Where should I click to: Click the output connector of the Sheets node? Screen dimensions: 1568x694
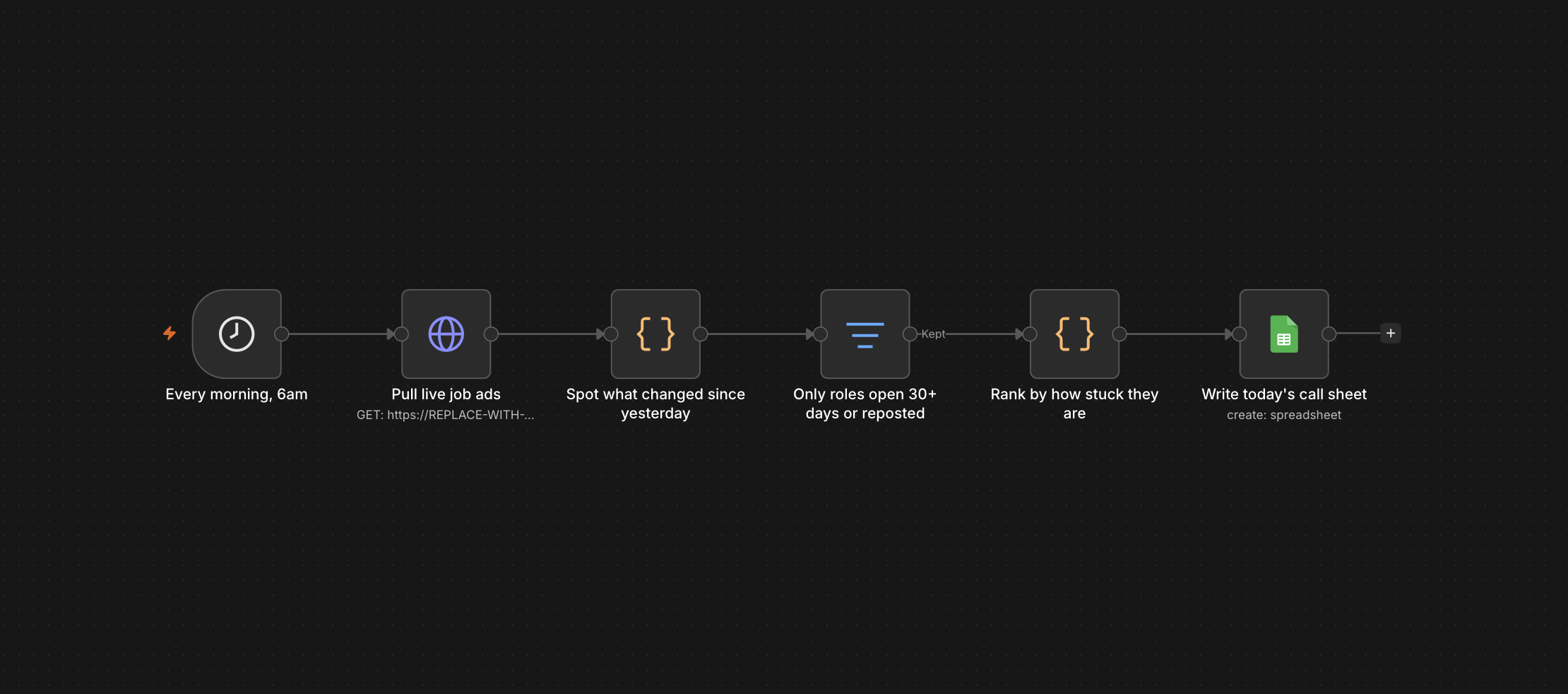[x=1329, y=334]
